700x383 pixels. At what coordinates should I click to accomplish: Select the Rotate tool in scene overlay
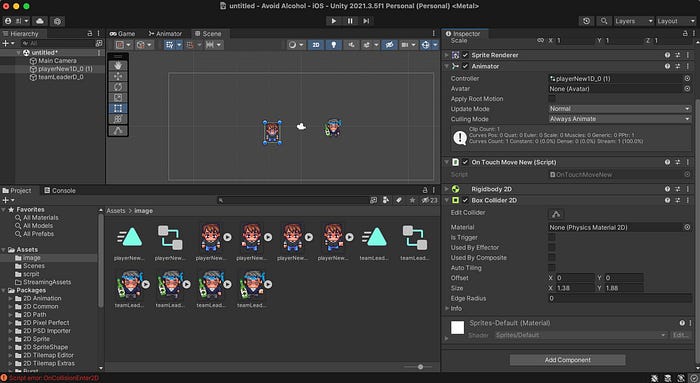tap(118, 87)
